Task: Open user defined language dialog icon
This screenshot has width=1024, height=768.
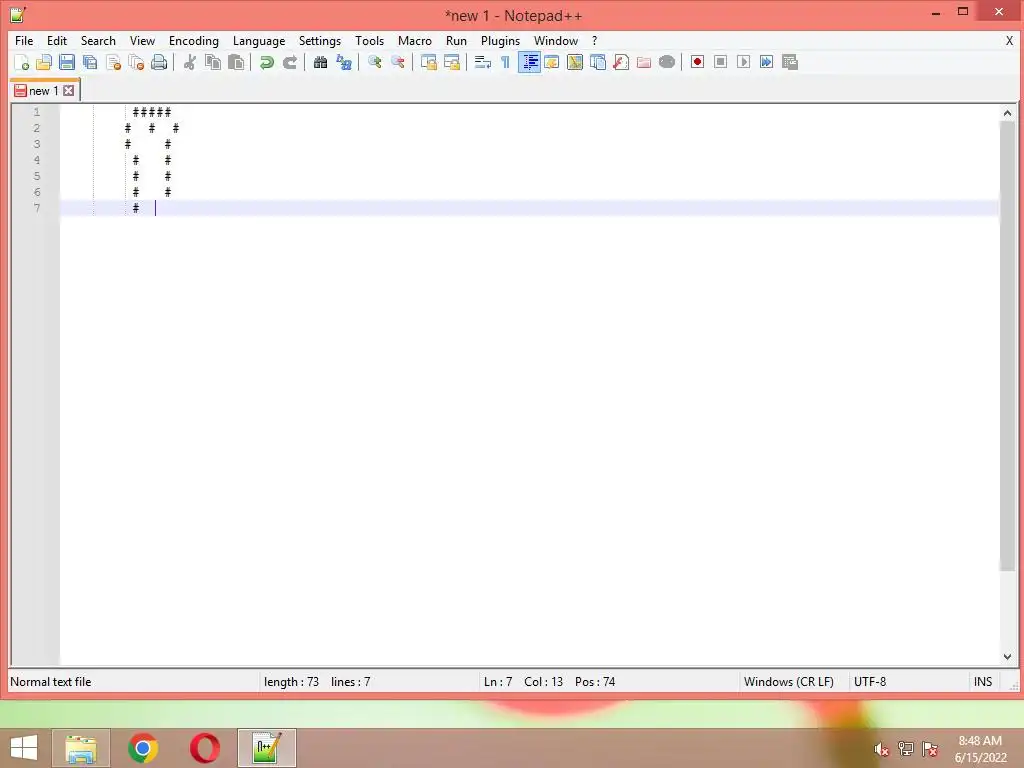Action: click(x=552, y=62)
